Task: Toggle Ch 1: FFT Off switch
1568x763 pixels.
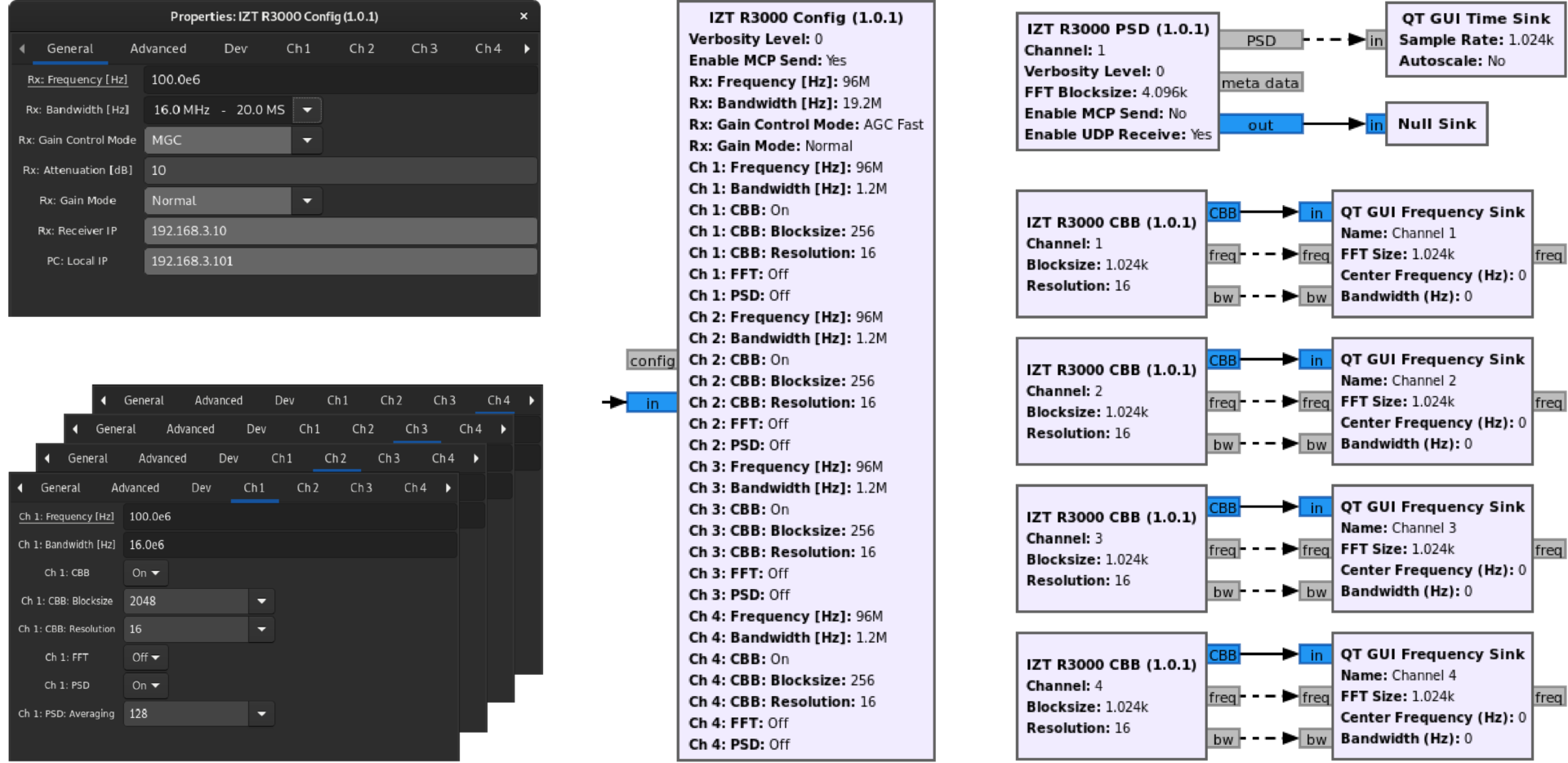Action: point(146,658)
